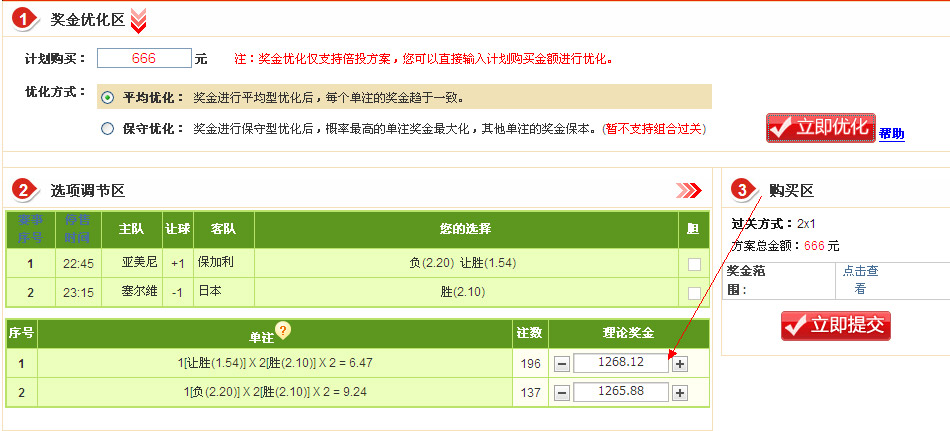
Task: Click the red triple-arrow icon in 选项调节区 header
Action: coord(688,190)
